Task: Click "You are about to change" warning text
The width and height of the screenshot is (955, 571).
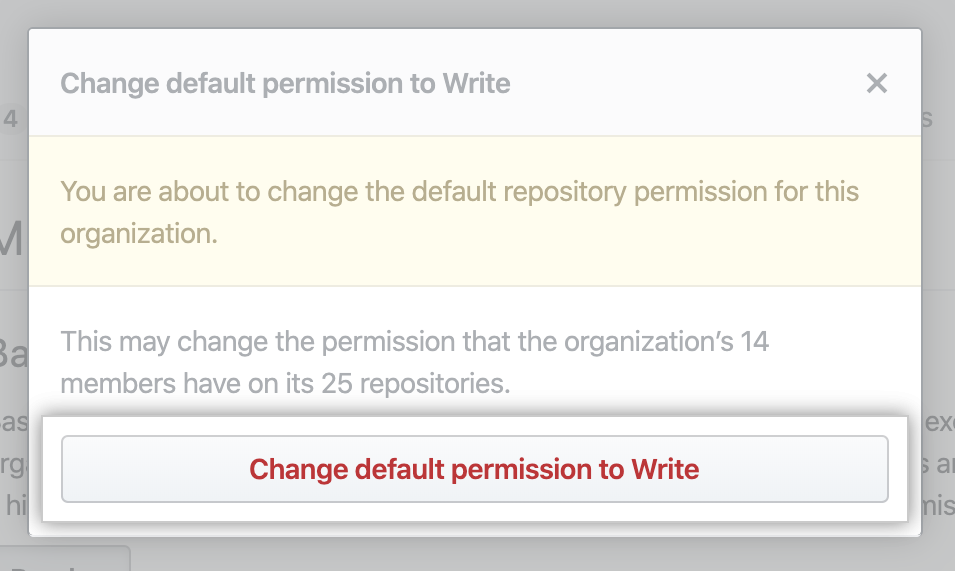Action: point(200,190)
